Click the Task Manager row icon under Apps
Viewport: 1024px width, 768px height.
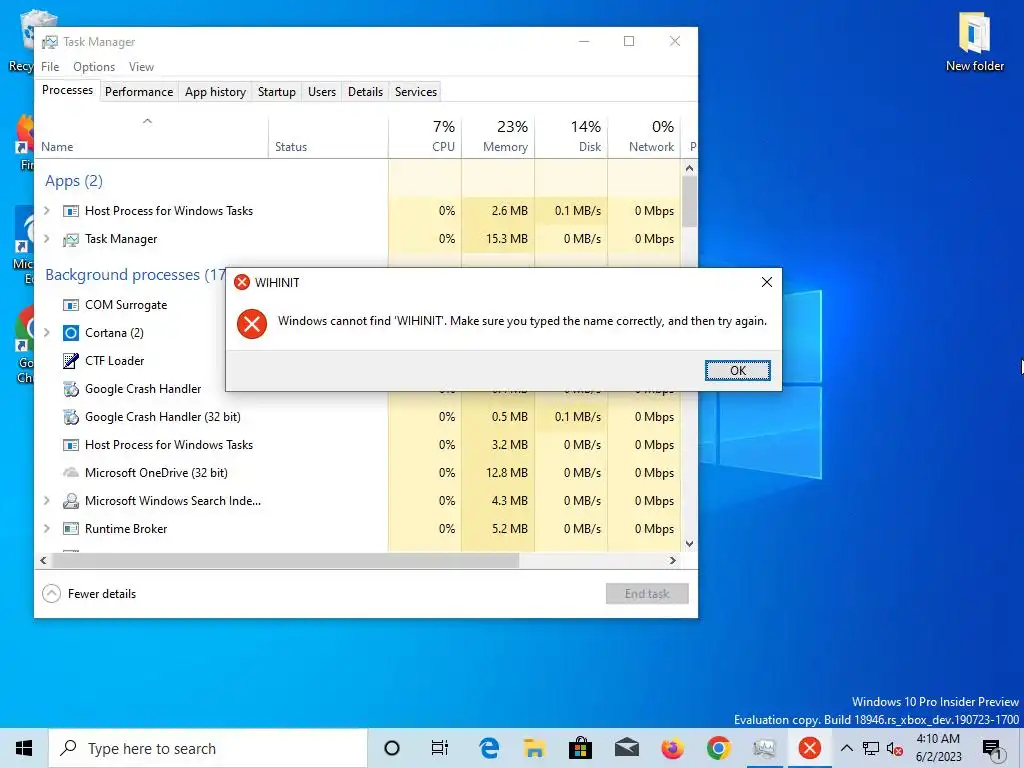point(71,240)
